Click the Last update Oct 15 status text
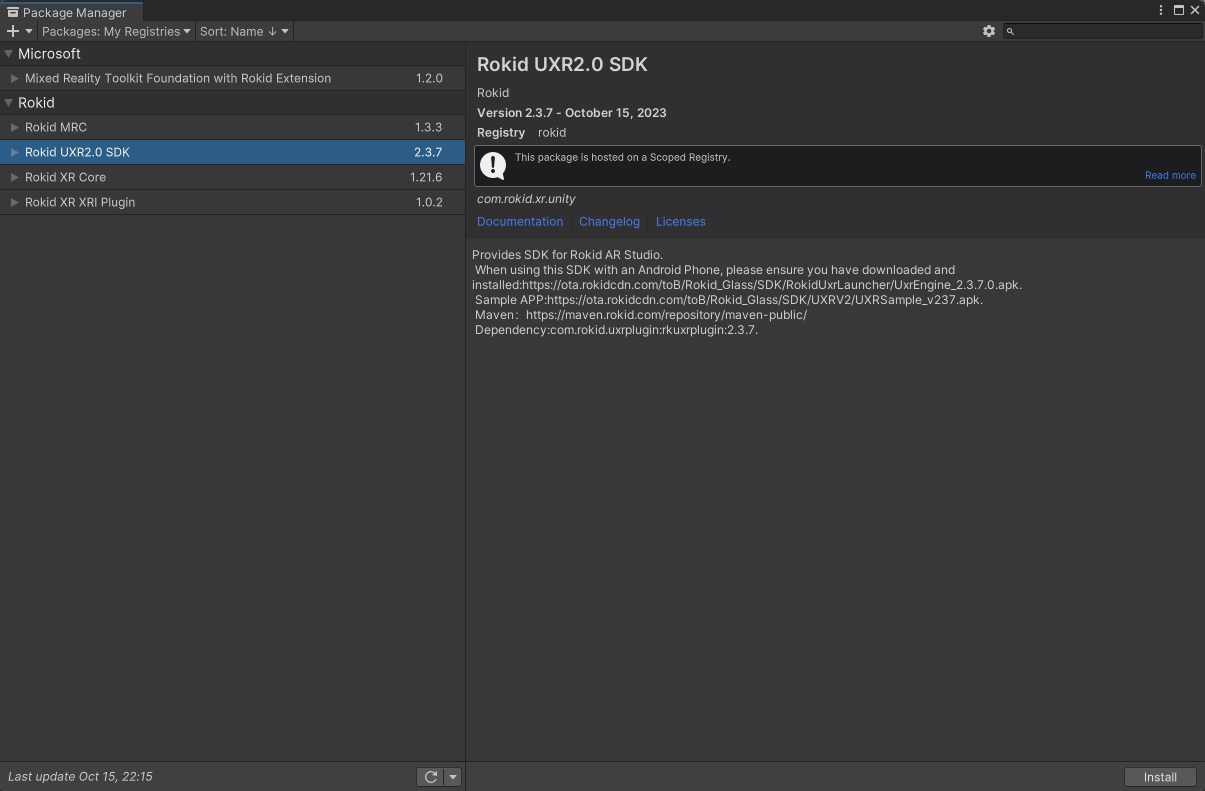The width and height of the screenshot is (1205, 791). [80, 777]
